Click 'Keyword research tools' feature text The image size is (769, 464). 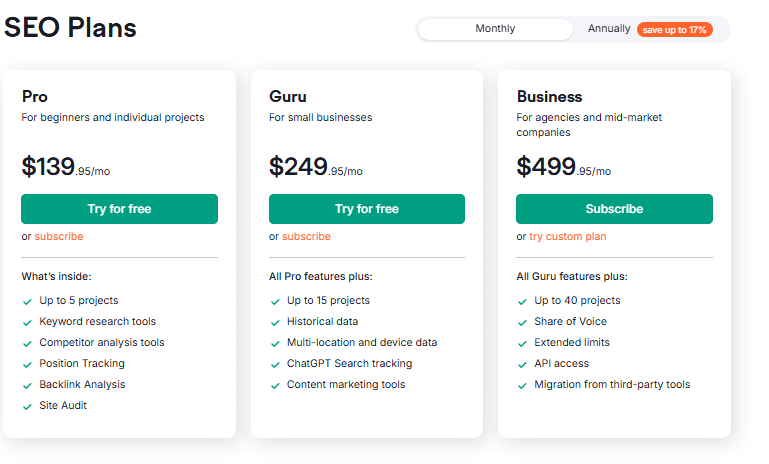(x=98, y=322)
